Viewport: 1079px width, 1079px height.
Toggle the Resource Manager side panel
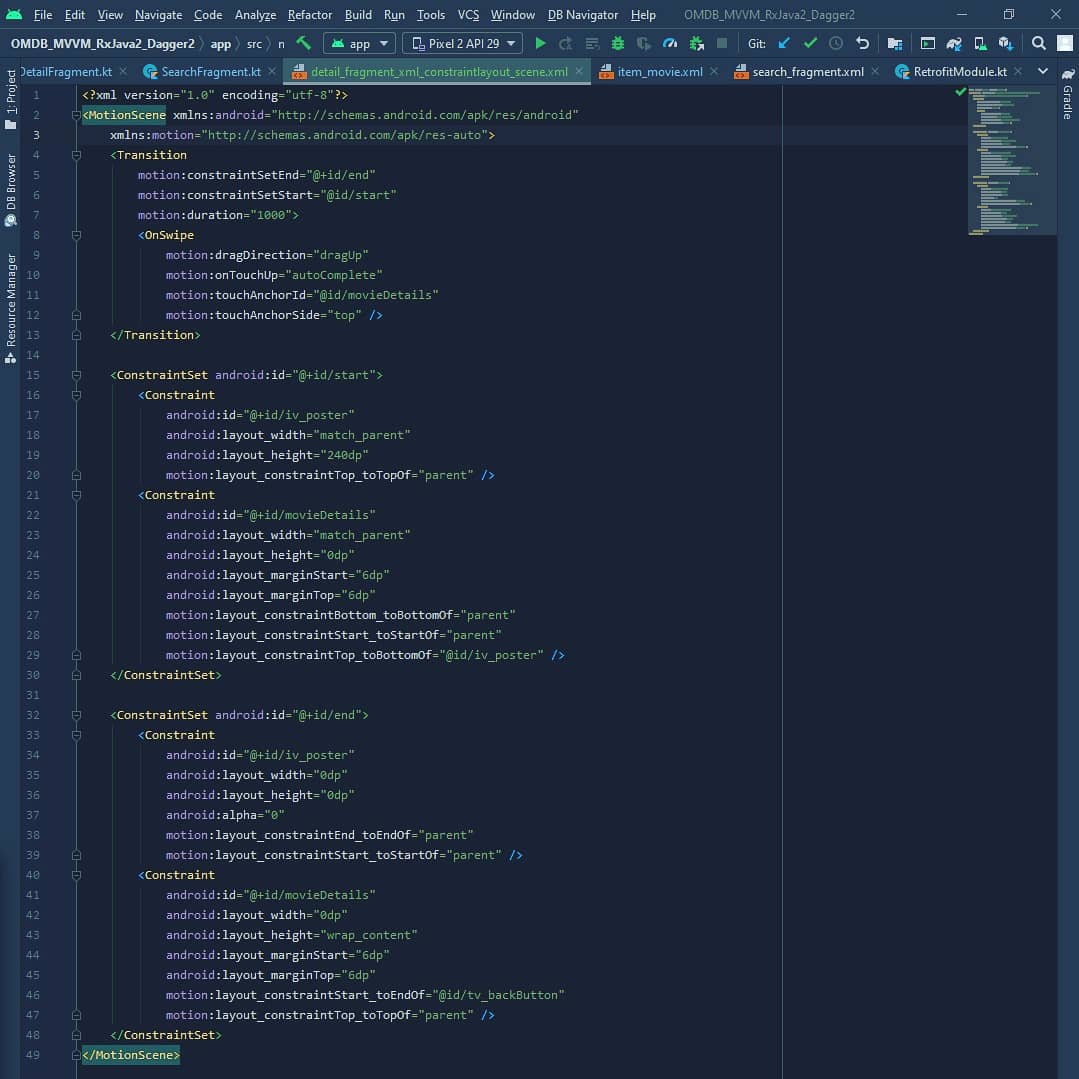(10, 308)
